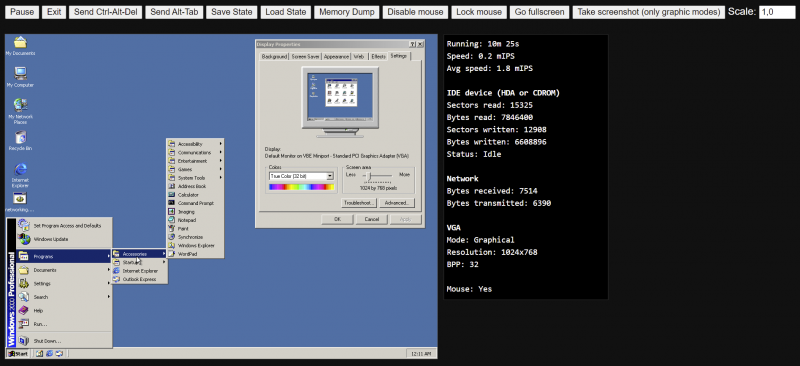This screenshot has width=800, height=366.
Task: Click Send Ctrl-Alt-Del button
Action: pyautogui.click(x=106, y=12)
